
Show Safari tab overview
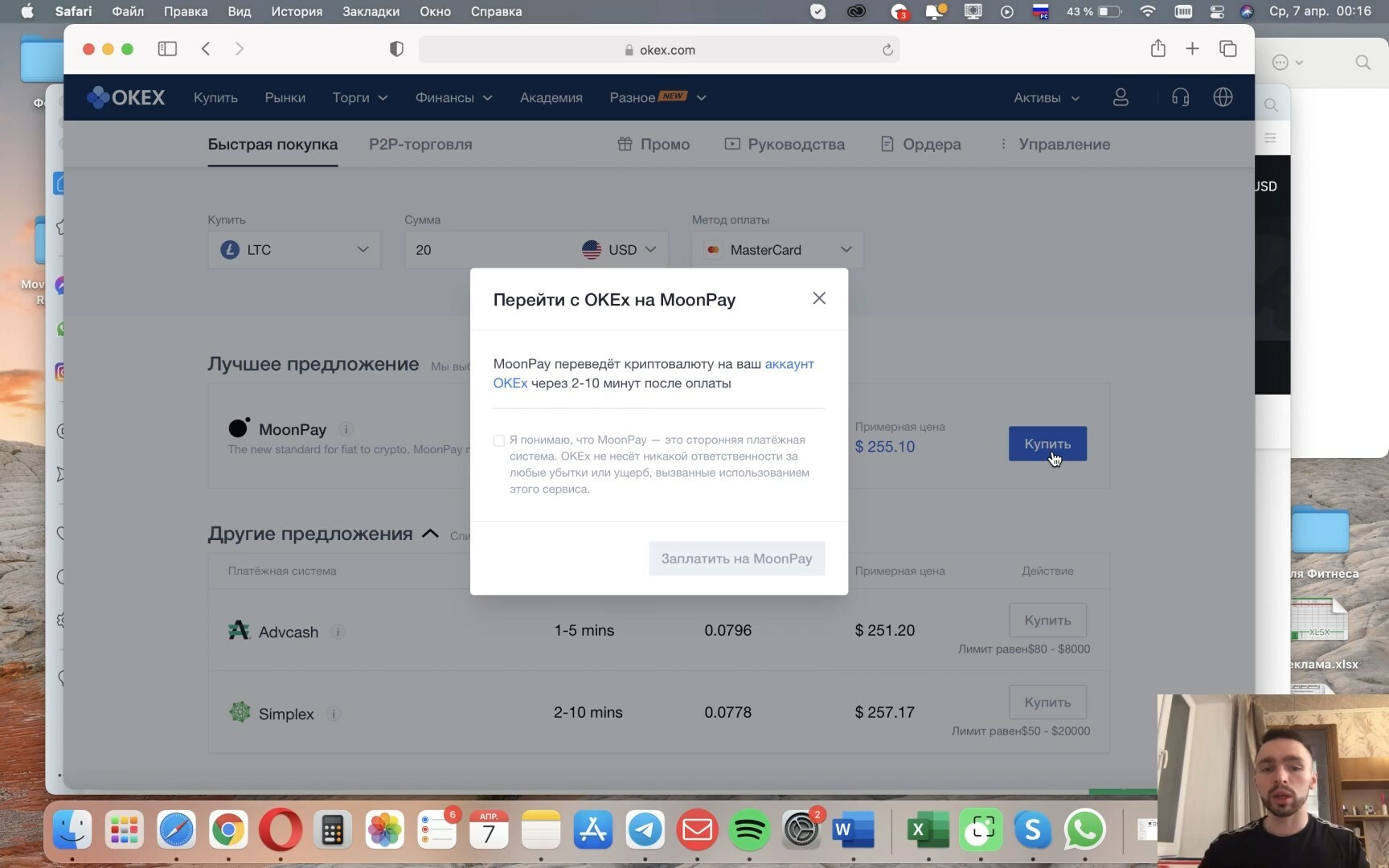coord(1227,49)
